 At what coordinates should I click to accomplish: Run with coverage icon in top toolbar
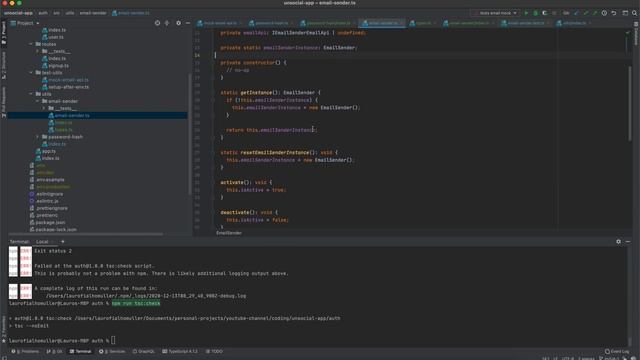click(544, 13)
